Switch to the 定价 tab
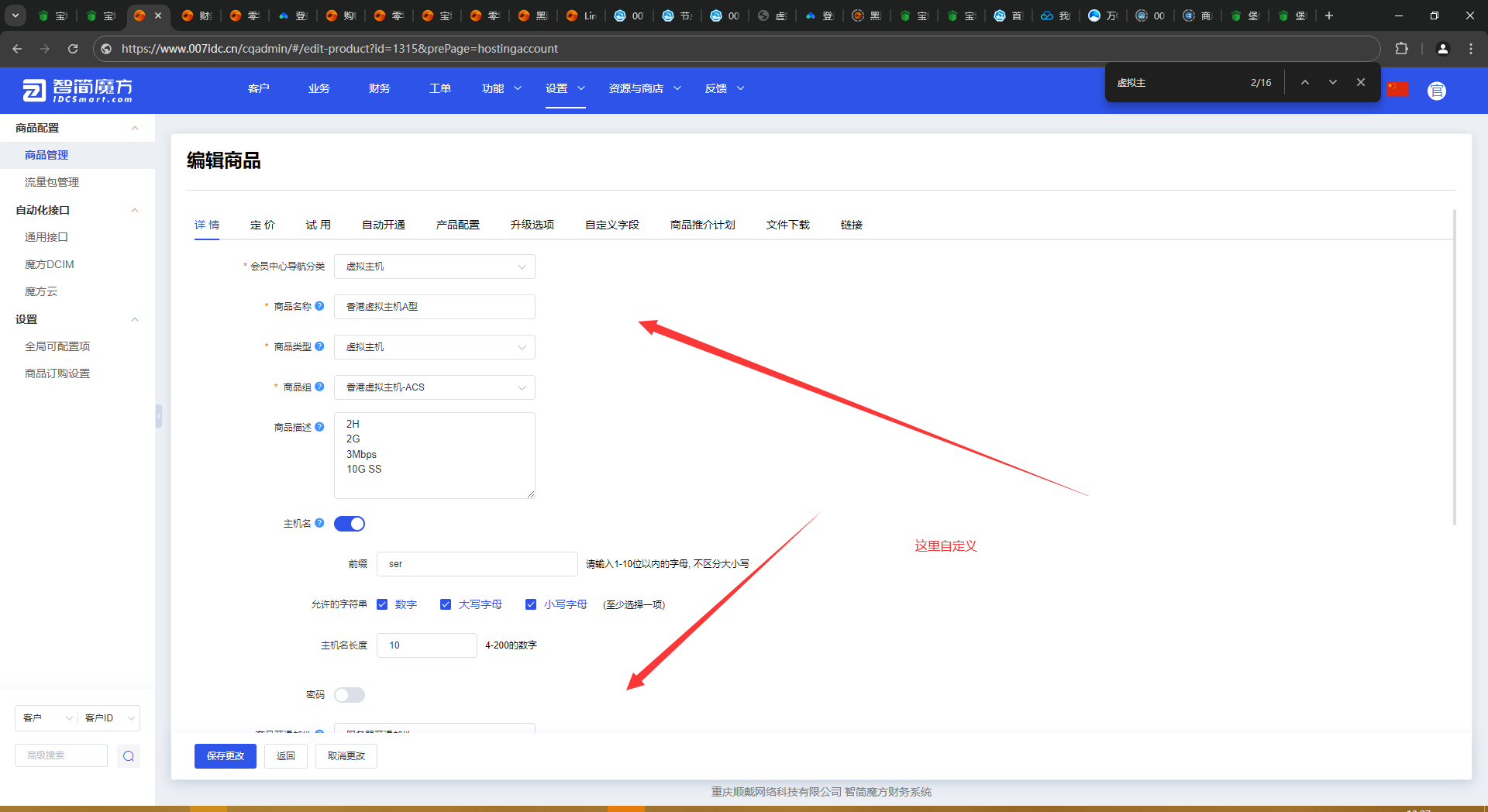 point(263,225)
